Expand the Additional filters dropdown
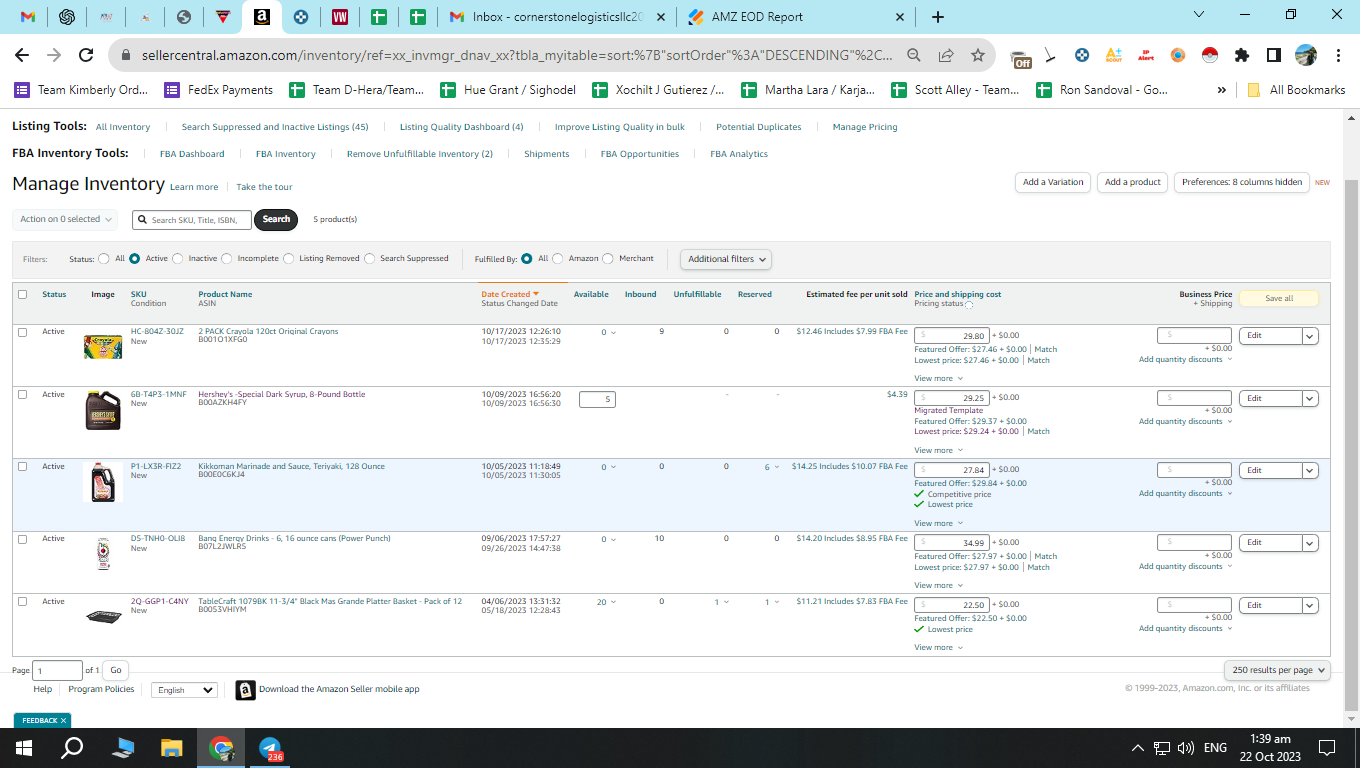The image size is (1360, 768). click(727, 259)
